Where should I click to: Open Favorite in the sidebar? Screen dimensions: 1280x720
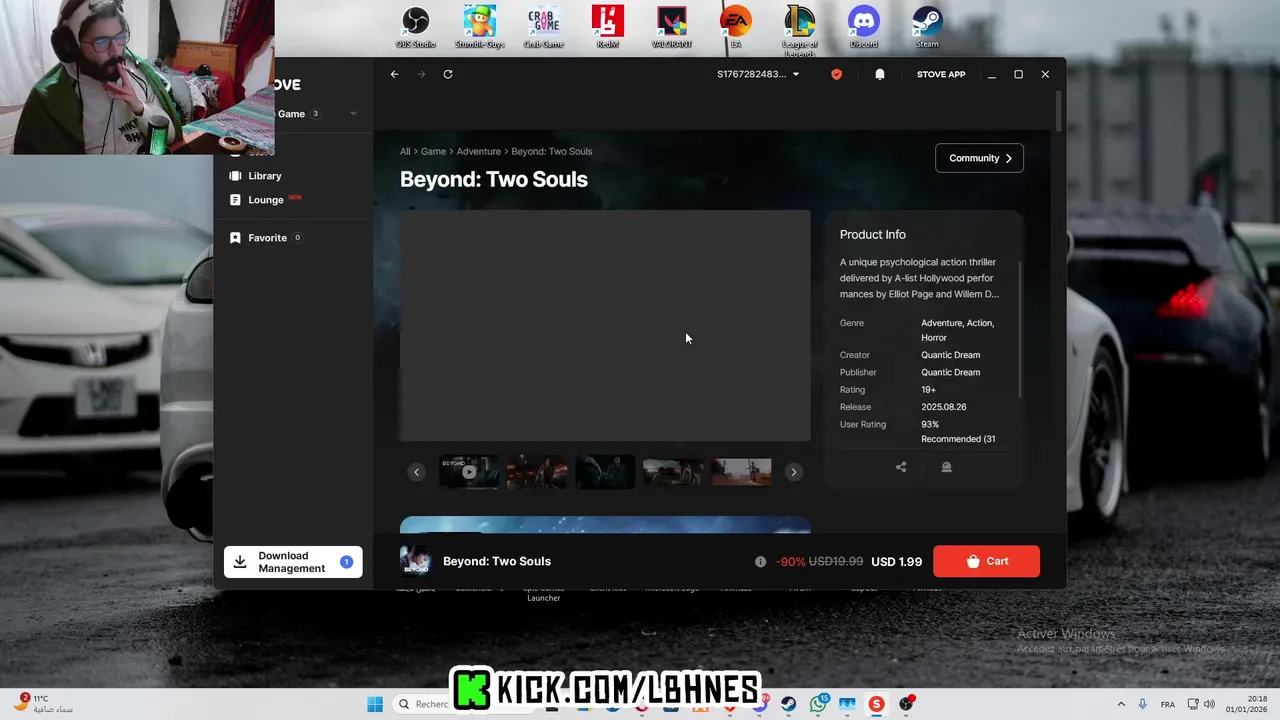click(x=266, y=238)
